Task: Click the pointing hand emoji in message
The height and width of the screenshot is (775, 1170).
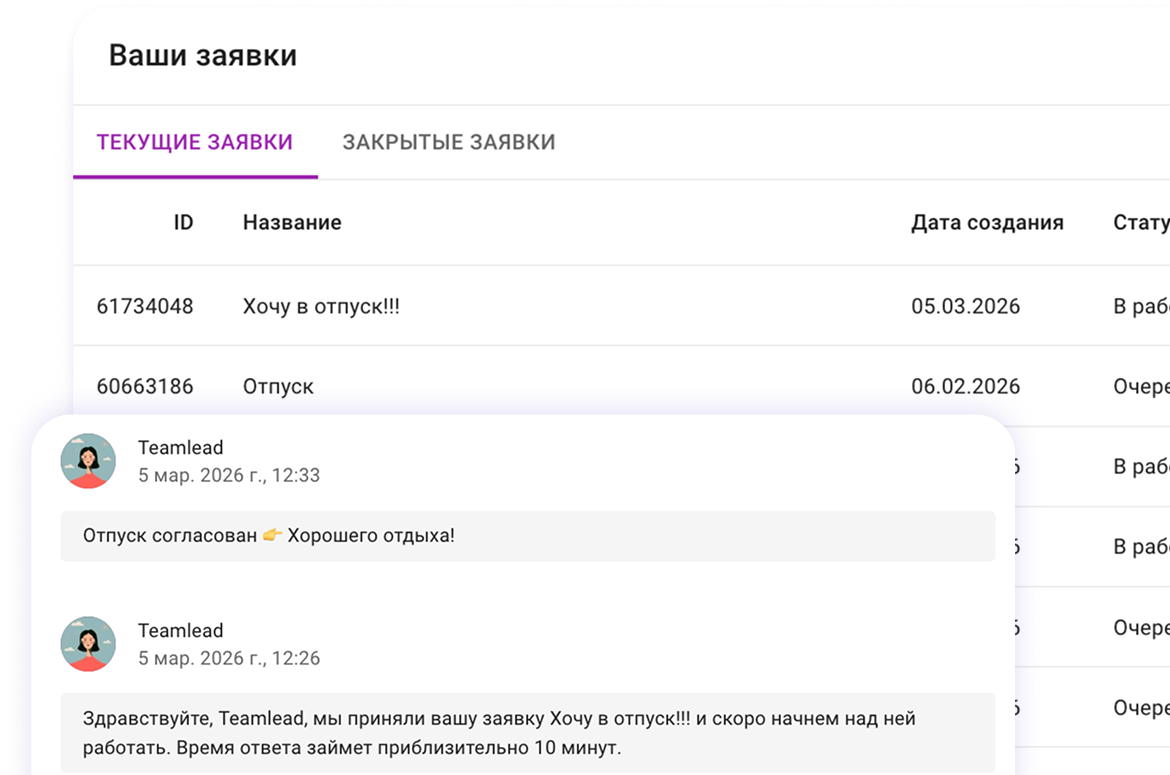Action: [x=273, y=536]
